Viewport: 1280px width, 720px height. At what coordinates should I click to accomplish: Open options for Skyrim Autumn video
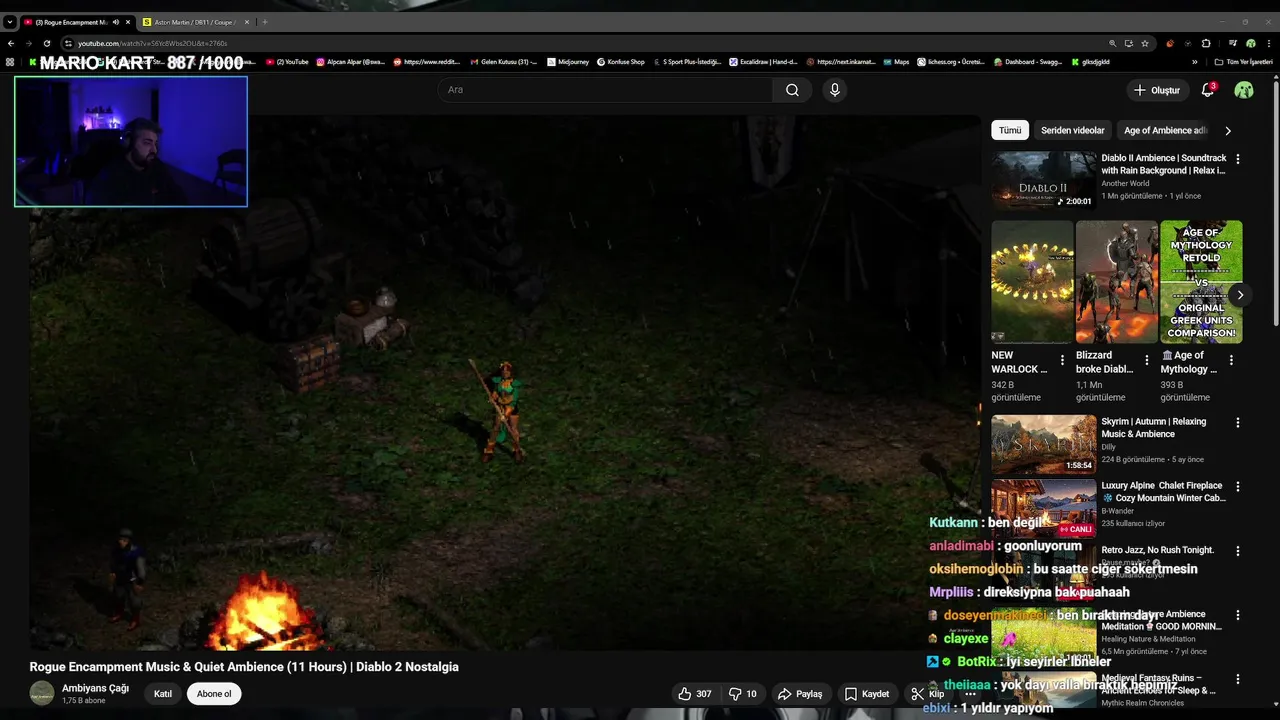[x=1238, y=423]
